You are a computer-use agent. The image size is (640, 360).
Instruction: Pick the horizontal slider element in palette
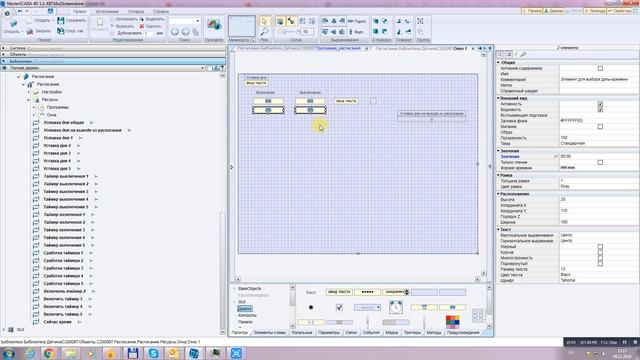[339, 322]
